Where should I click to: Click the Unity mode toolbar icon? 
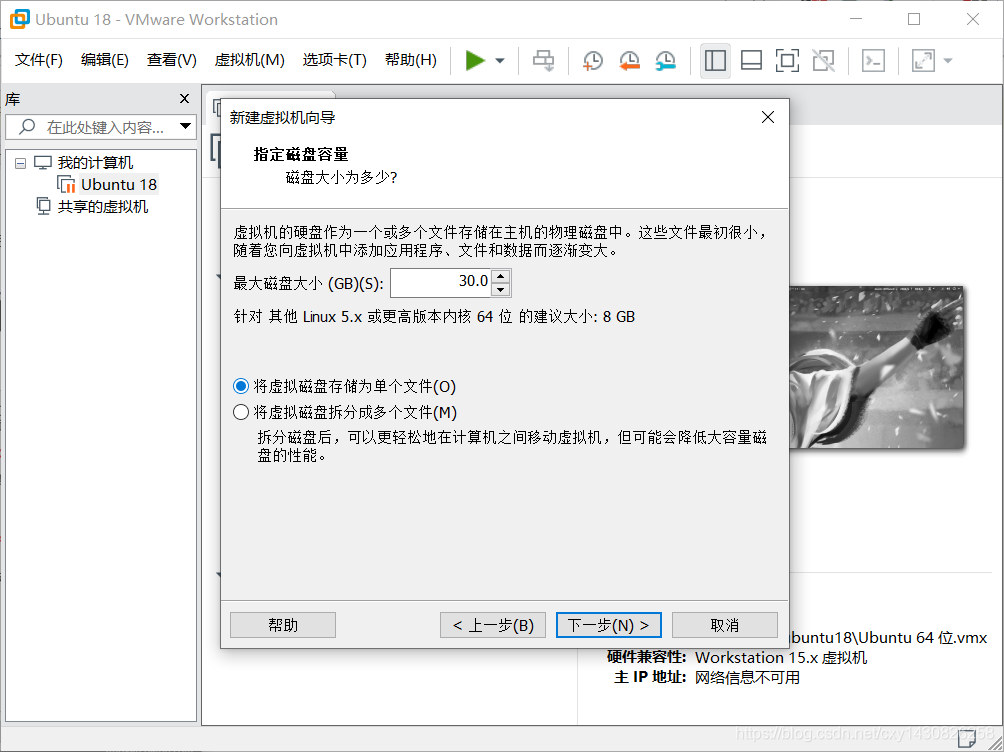pos(823,61)
